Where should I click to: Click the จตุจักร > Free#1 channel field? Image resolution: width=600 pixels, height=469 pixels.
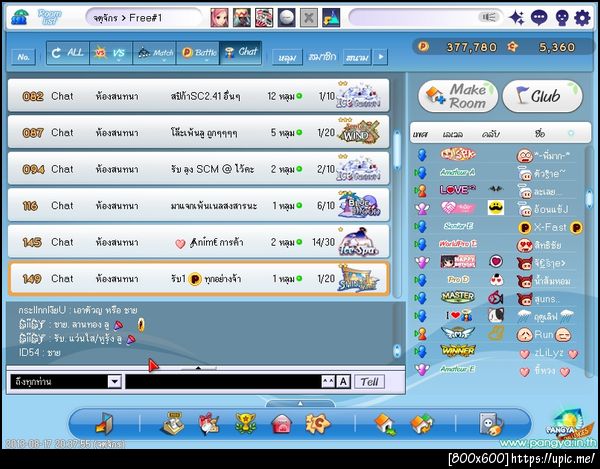click(x=143, y=18)
